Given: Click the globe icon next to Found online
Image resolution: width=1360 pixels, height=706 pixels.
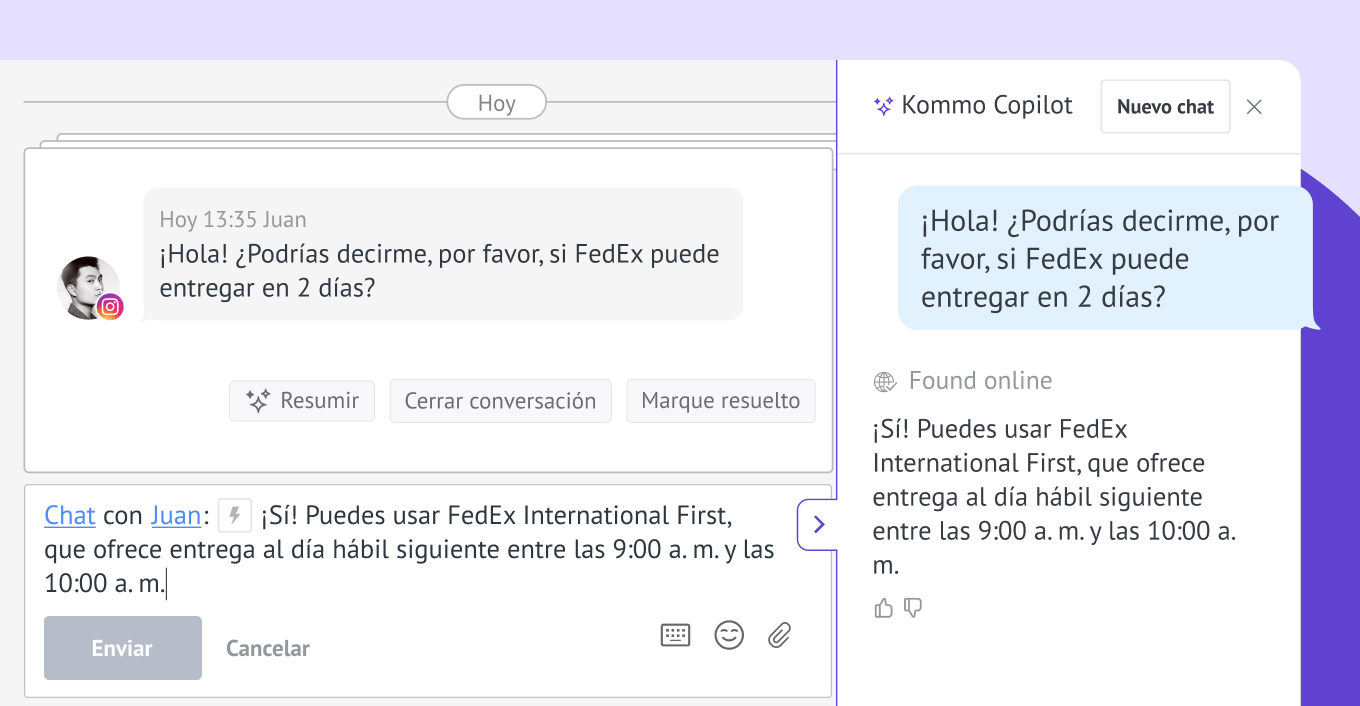Looking at the screenshot, I should point(885,382).
